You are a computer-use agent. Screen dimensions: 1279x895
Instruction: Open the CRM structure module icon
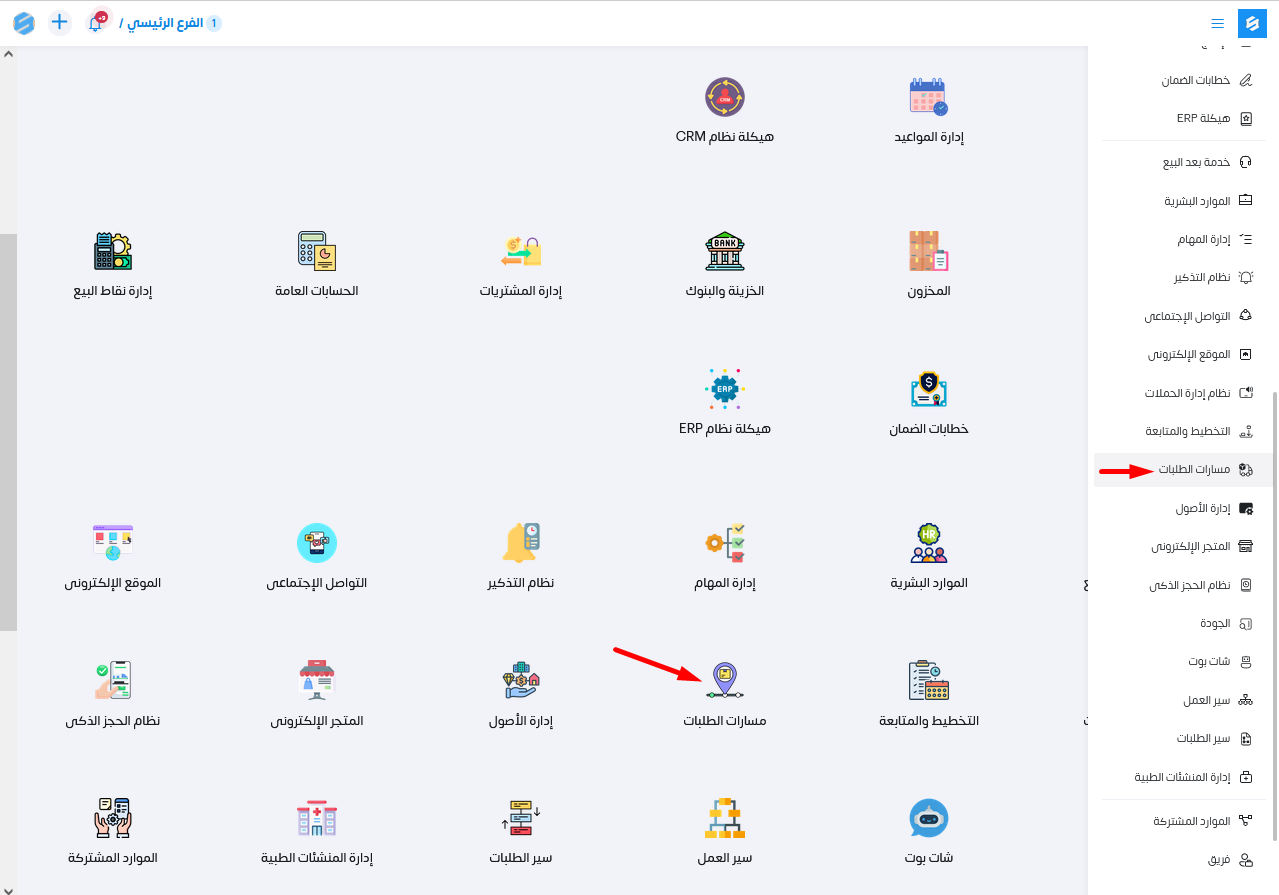tap(725, 98)
